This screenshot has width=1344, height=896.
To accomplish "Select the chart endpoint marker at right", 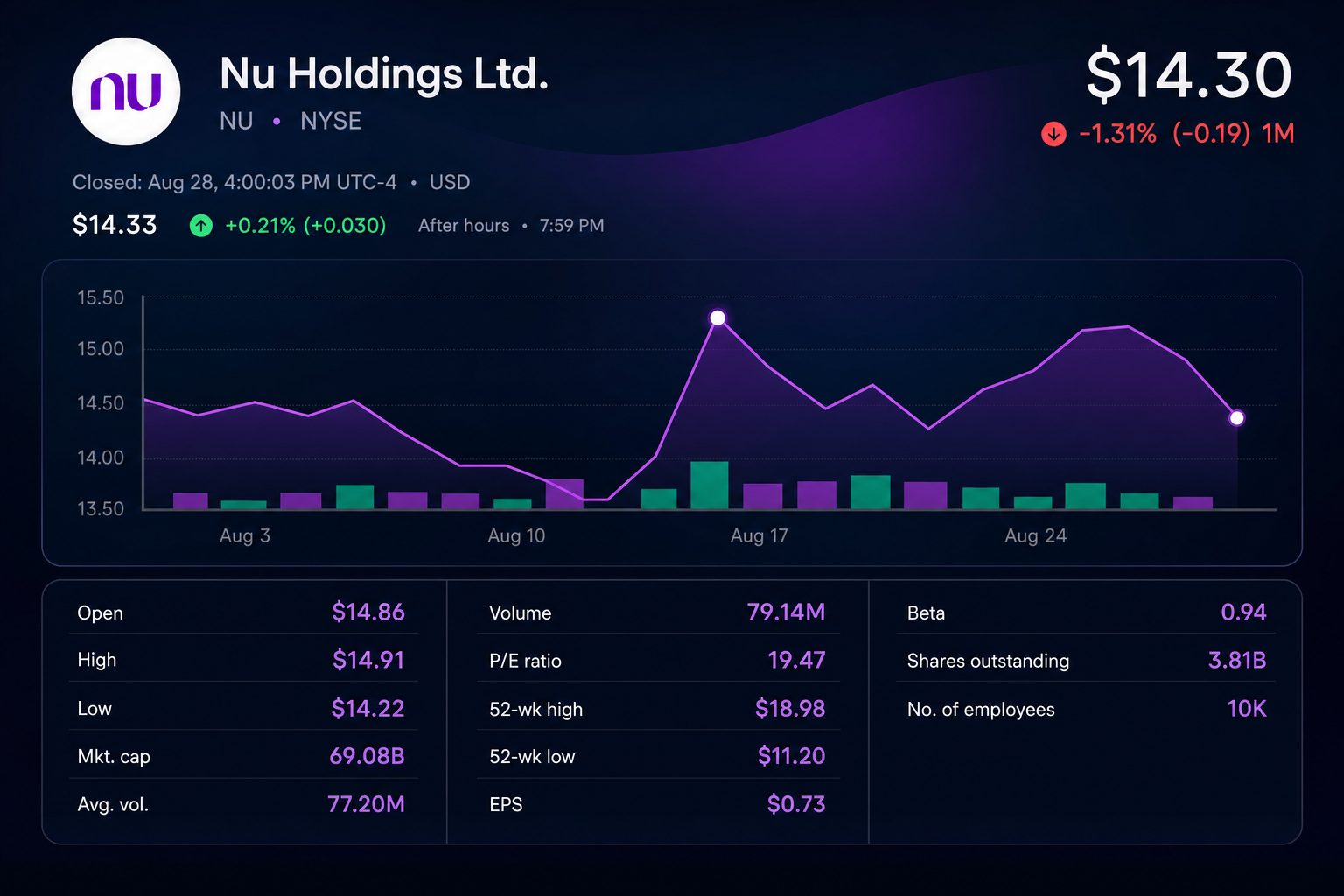I will coord(1236,418).
